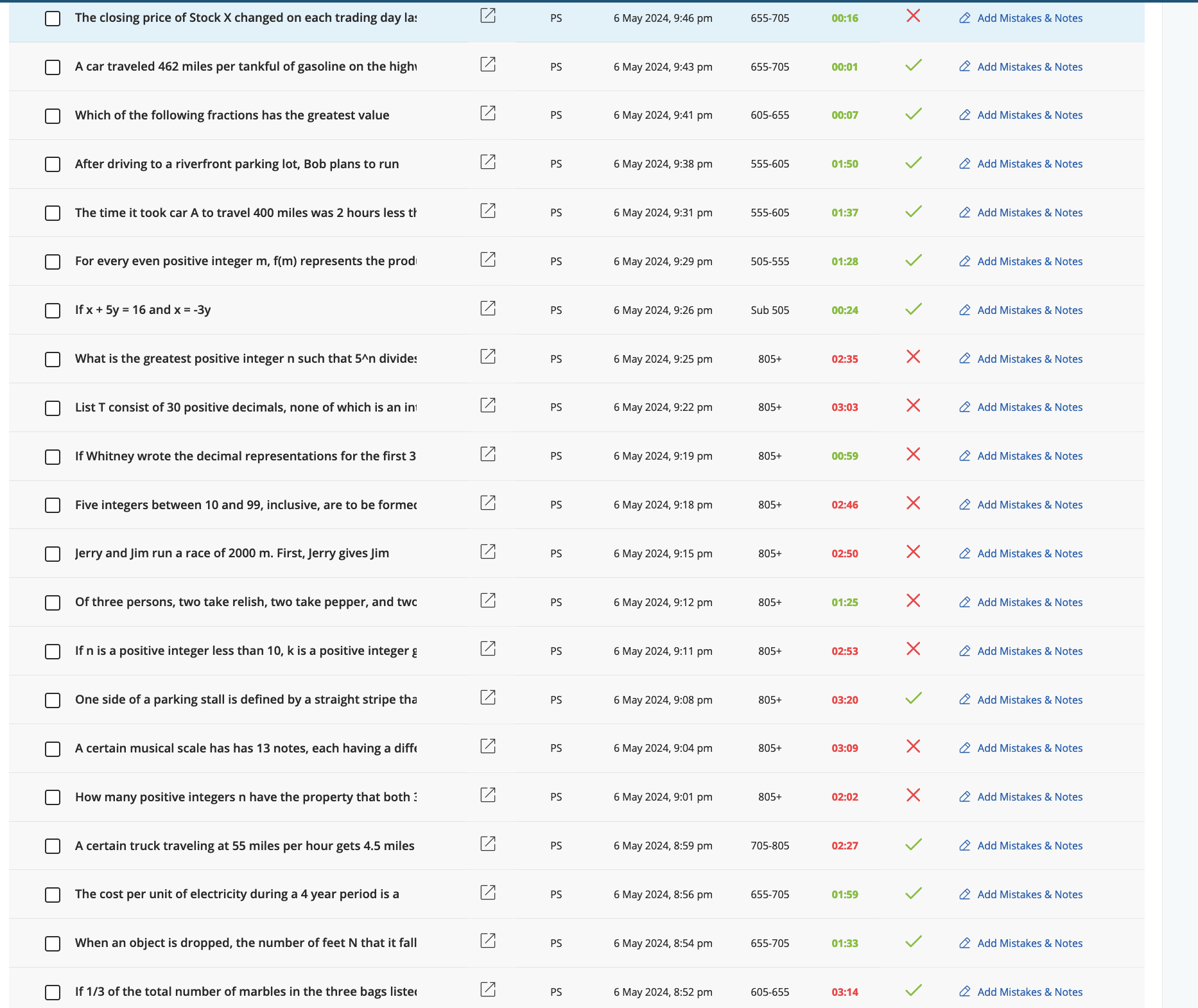Image resolution: width=1198 pixels, height=1008 pixels.
Task: Click the pencil icon on the parking stall row
Action: coord(964,700)
